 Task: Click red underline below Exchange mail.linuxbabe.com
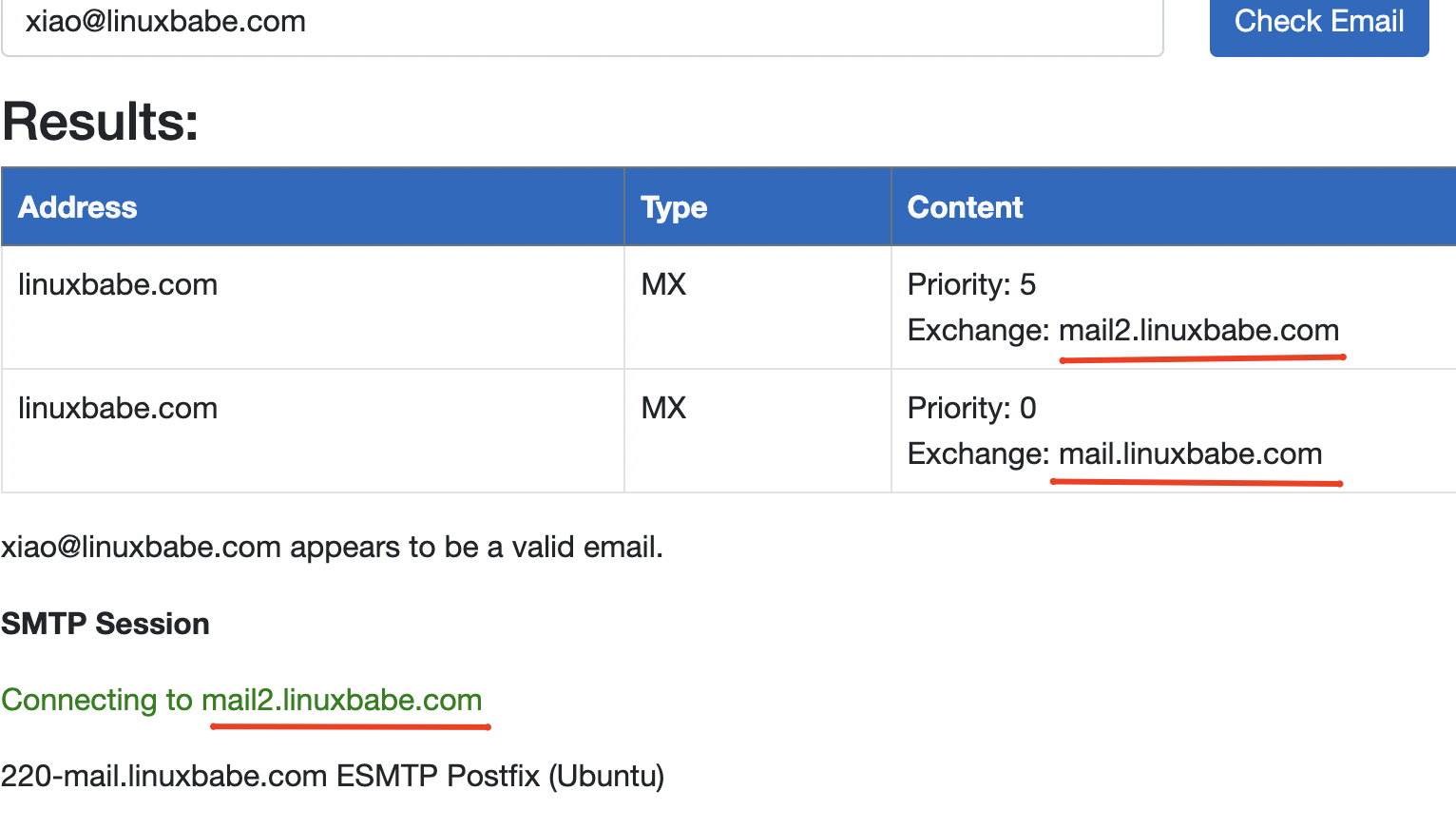pyautogui.click(x=1196, y=483)
